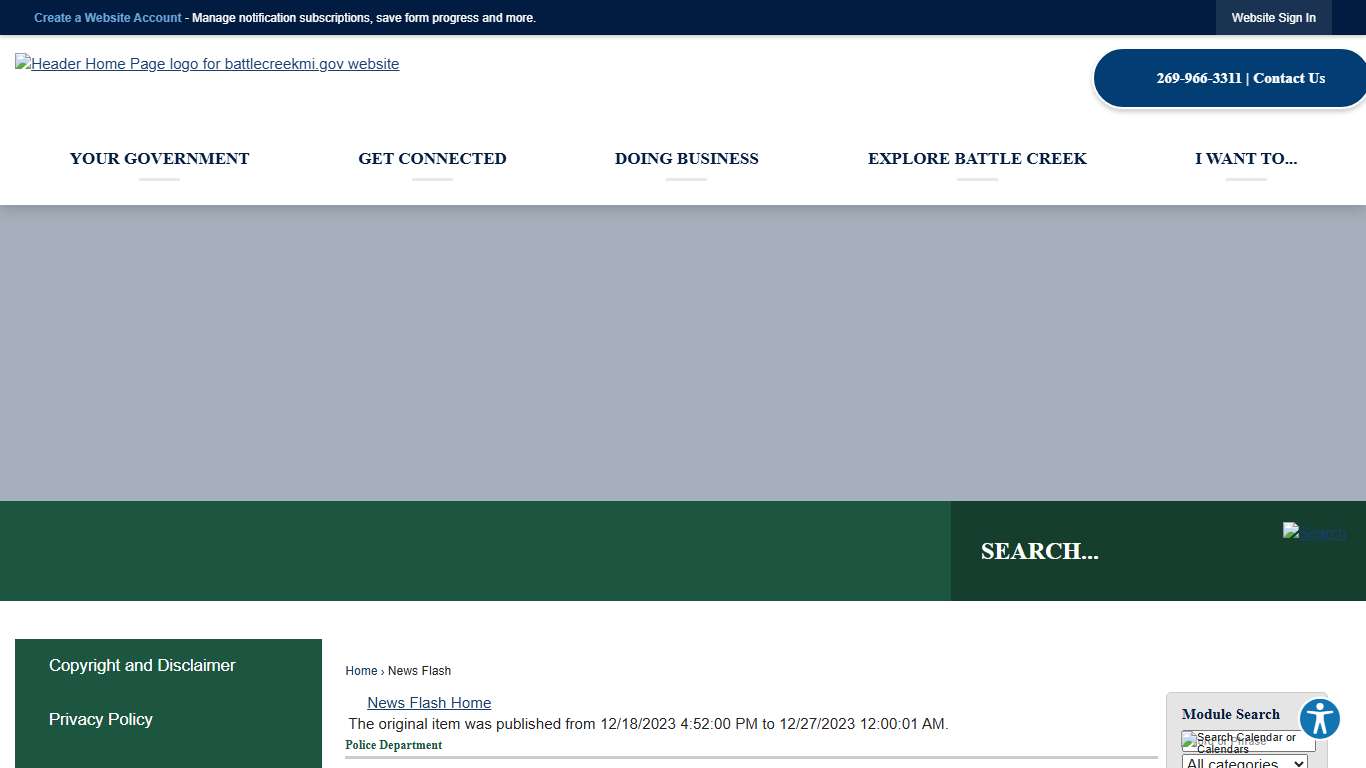Expand the Doing Business menu

[686, 158]
